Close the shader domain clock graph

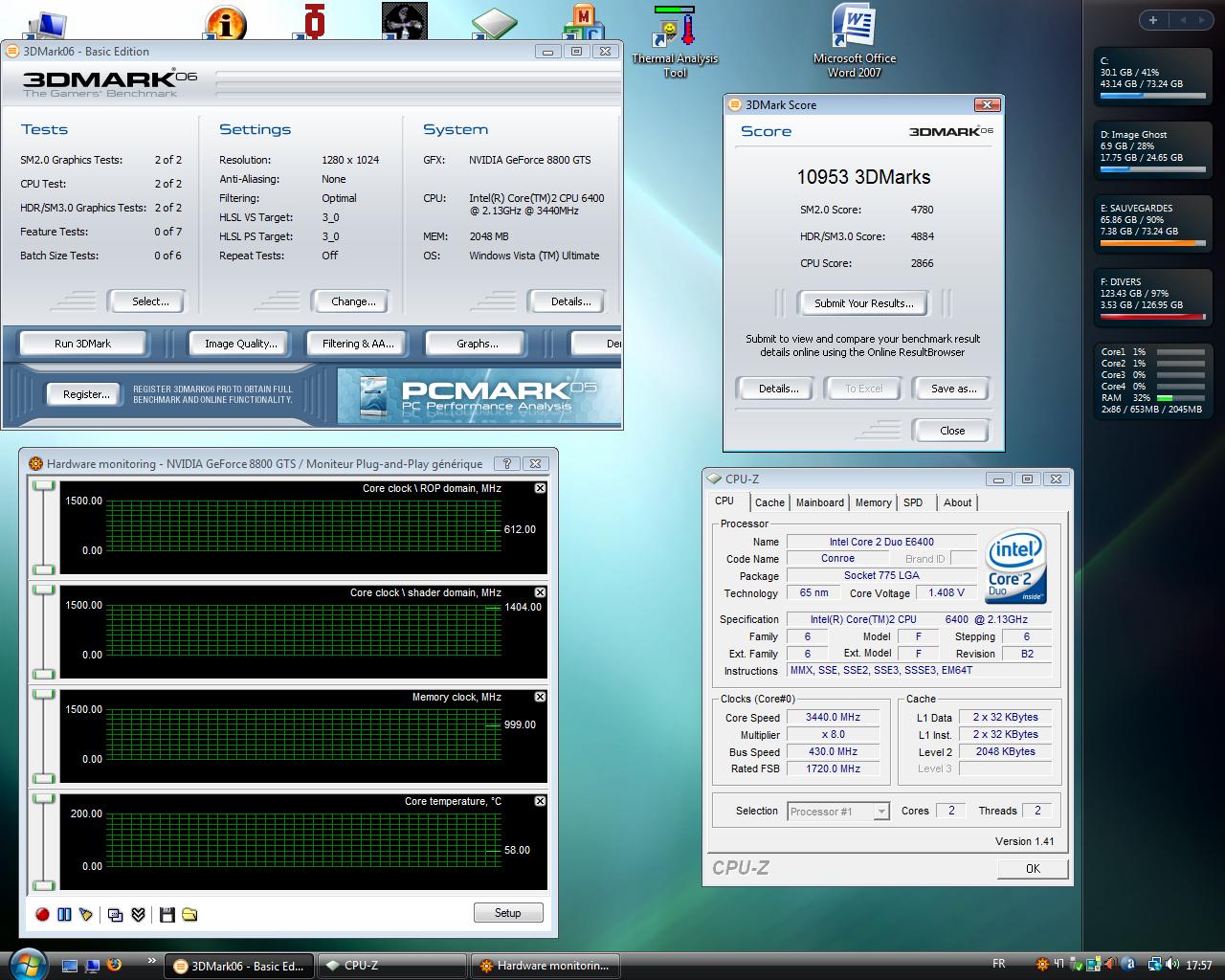tap(540, 592)
